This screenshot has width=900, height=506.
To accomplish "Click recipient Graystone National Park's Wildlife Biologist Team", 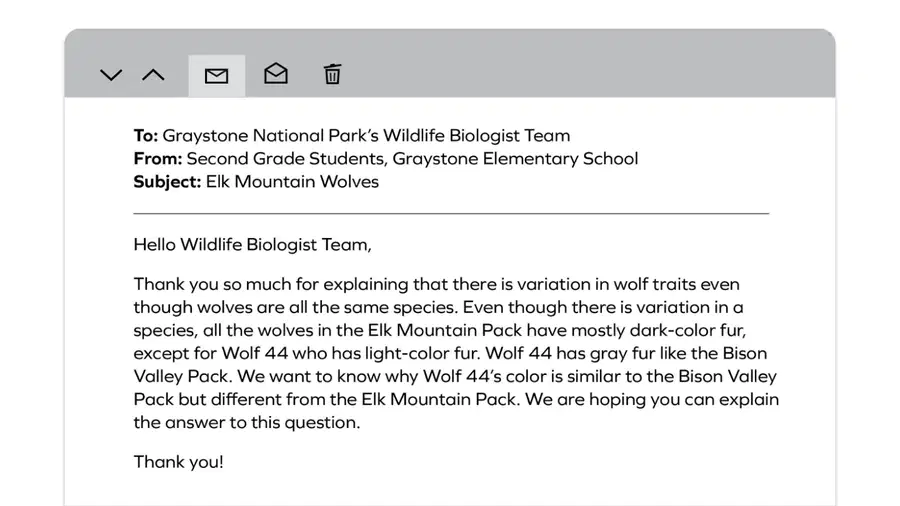I will point(366,136).
